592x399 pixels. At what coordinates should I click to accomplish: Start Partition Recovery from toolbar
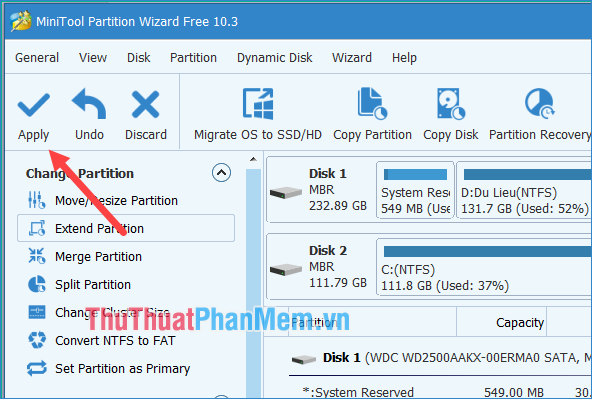540,115
